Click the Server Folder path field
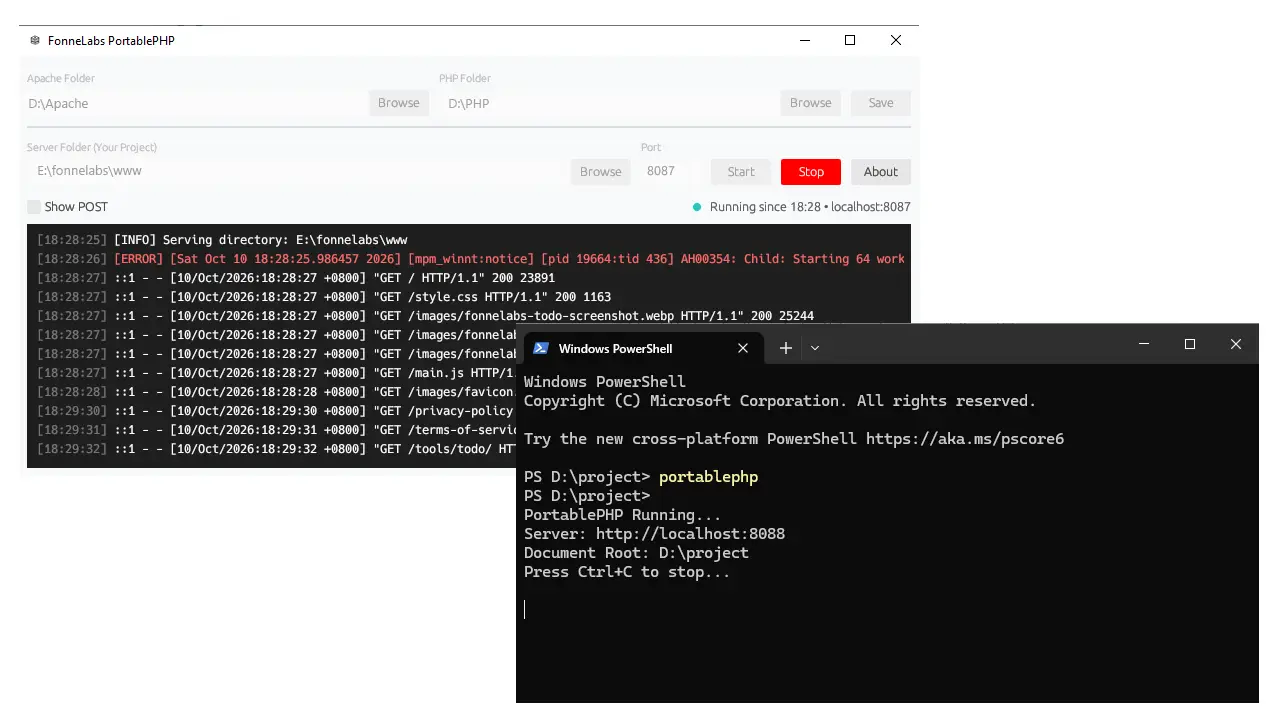Image resolution: width=1280 pixels, height=720 pixels. click(298, 171)
